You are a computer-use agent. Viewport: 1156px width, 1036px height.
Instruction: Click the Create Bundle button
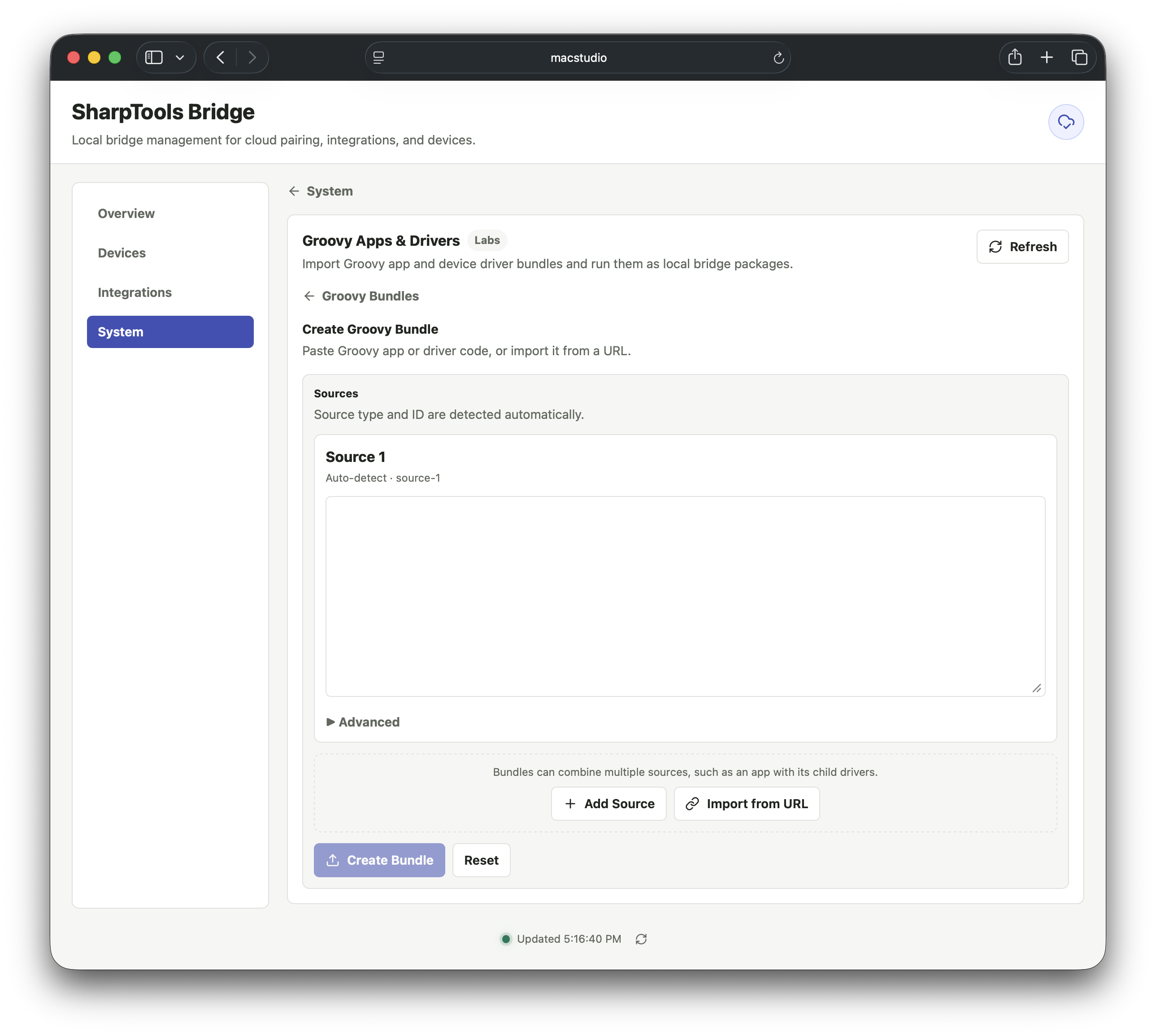pos(379,860)
